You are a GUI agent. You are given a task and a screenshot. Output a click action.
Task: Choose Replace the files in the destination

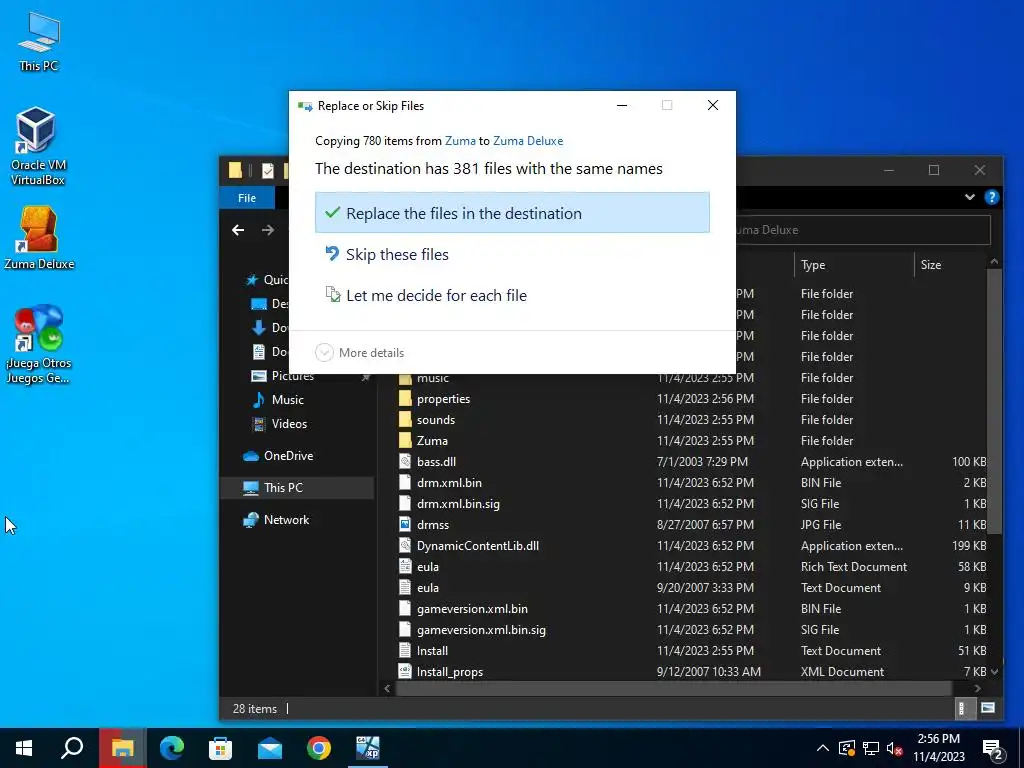512,213
